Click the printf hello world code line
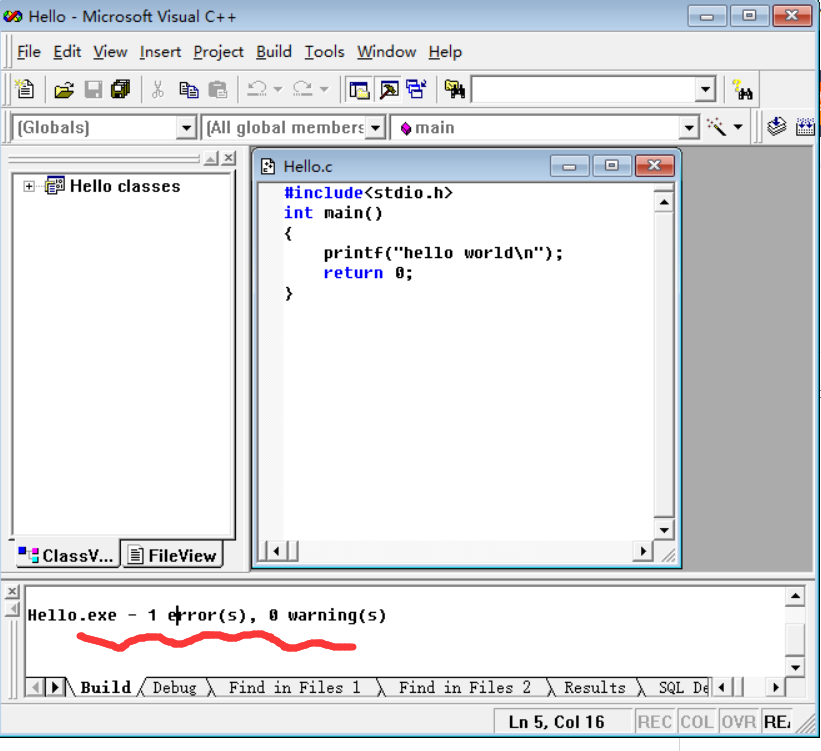 tap(443, 253)
